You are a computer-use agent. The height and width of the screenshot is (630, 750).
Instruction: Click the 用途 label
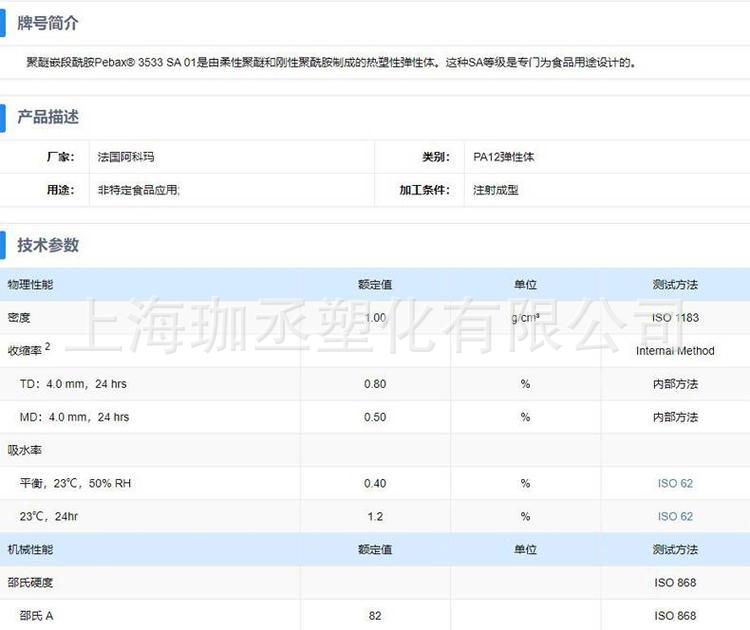[x=61, y=190]
